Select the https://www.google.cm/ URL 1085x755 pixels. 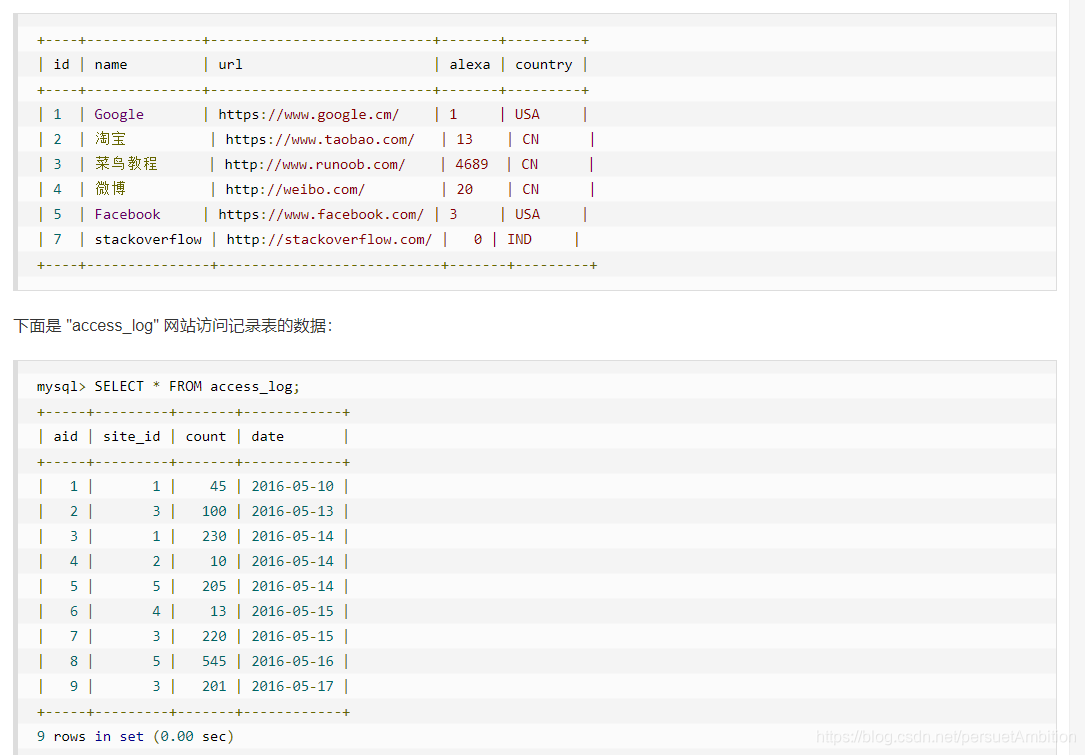(309, 114)
